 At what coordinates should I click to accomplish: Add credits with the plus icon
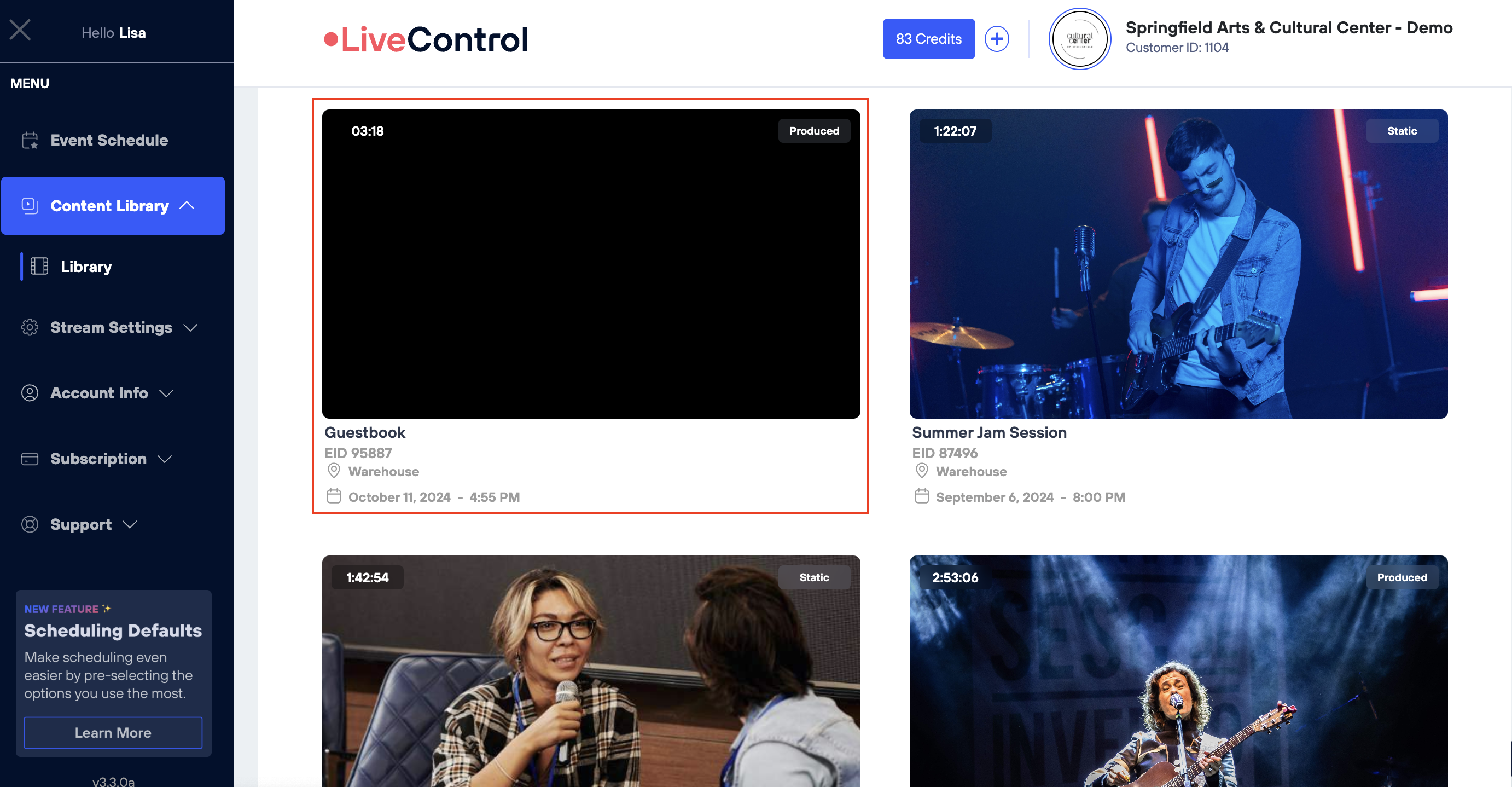(996, 39)
